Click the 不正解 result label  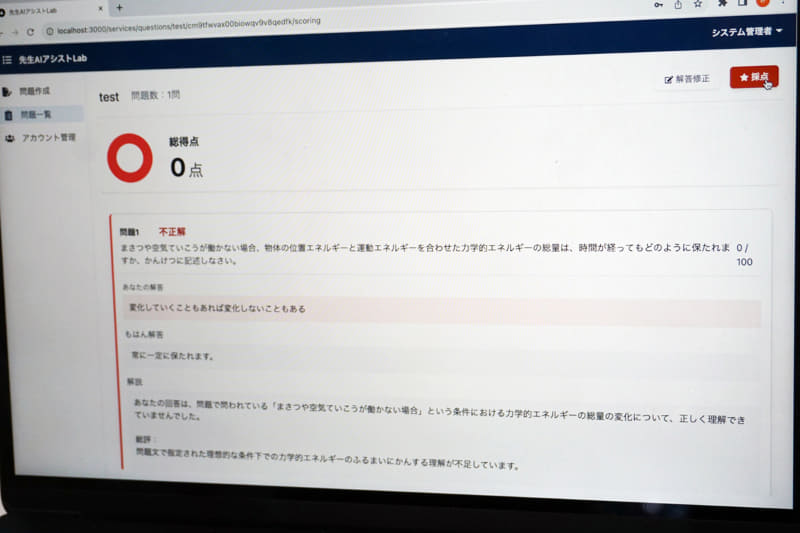click(x=172, y=232)
